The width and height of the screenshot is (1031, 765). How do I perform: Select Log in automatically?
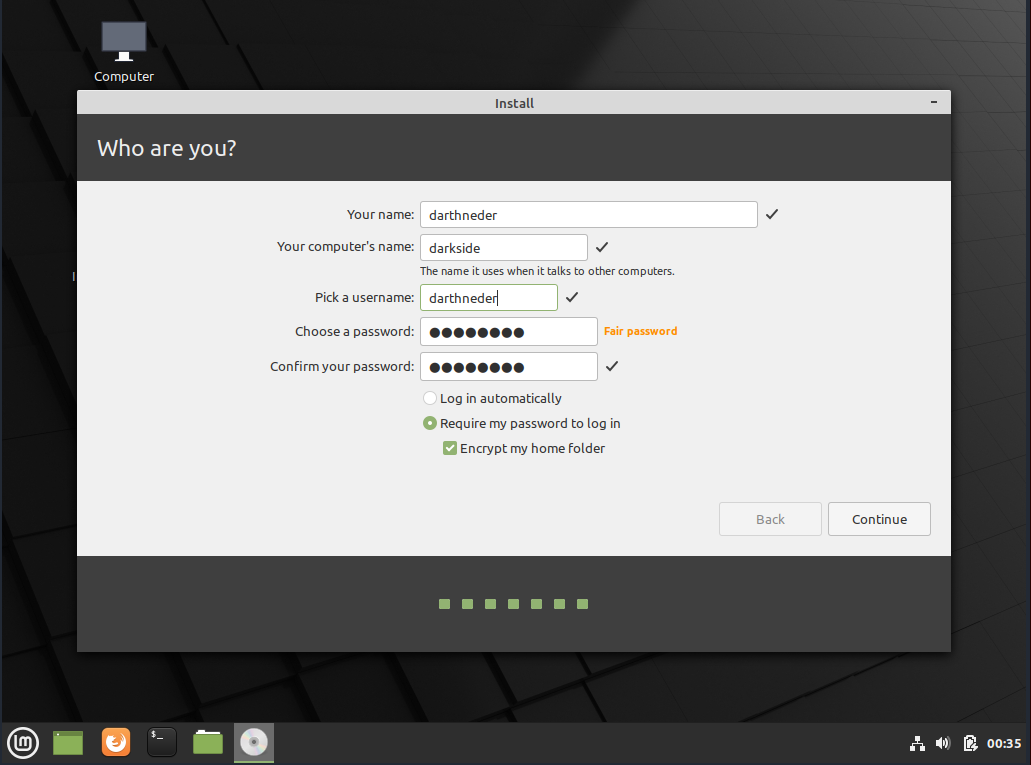[x=429, y=398]
